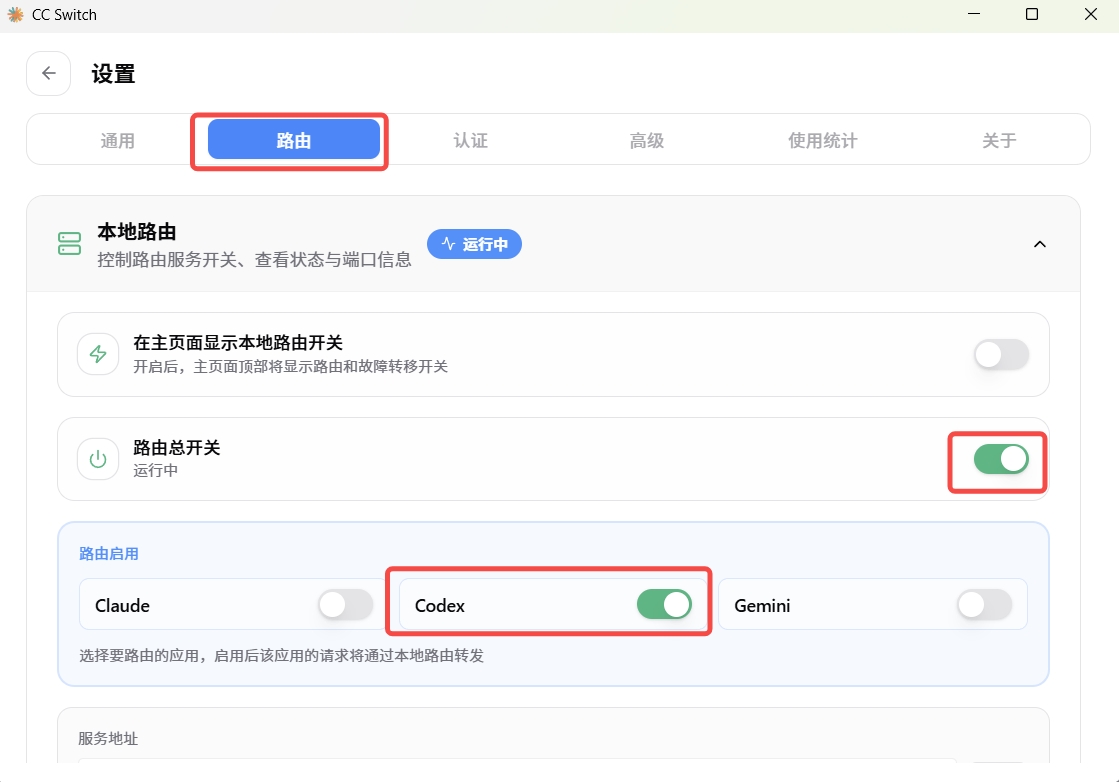
Task: Close the CC Switch window
Action: pyautogui.click(x=1090, y=14)
